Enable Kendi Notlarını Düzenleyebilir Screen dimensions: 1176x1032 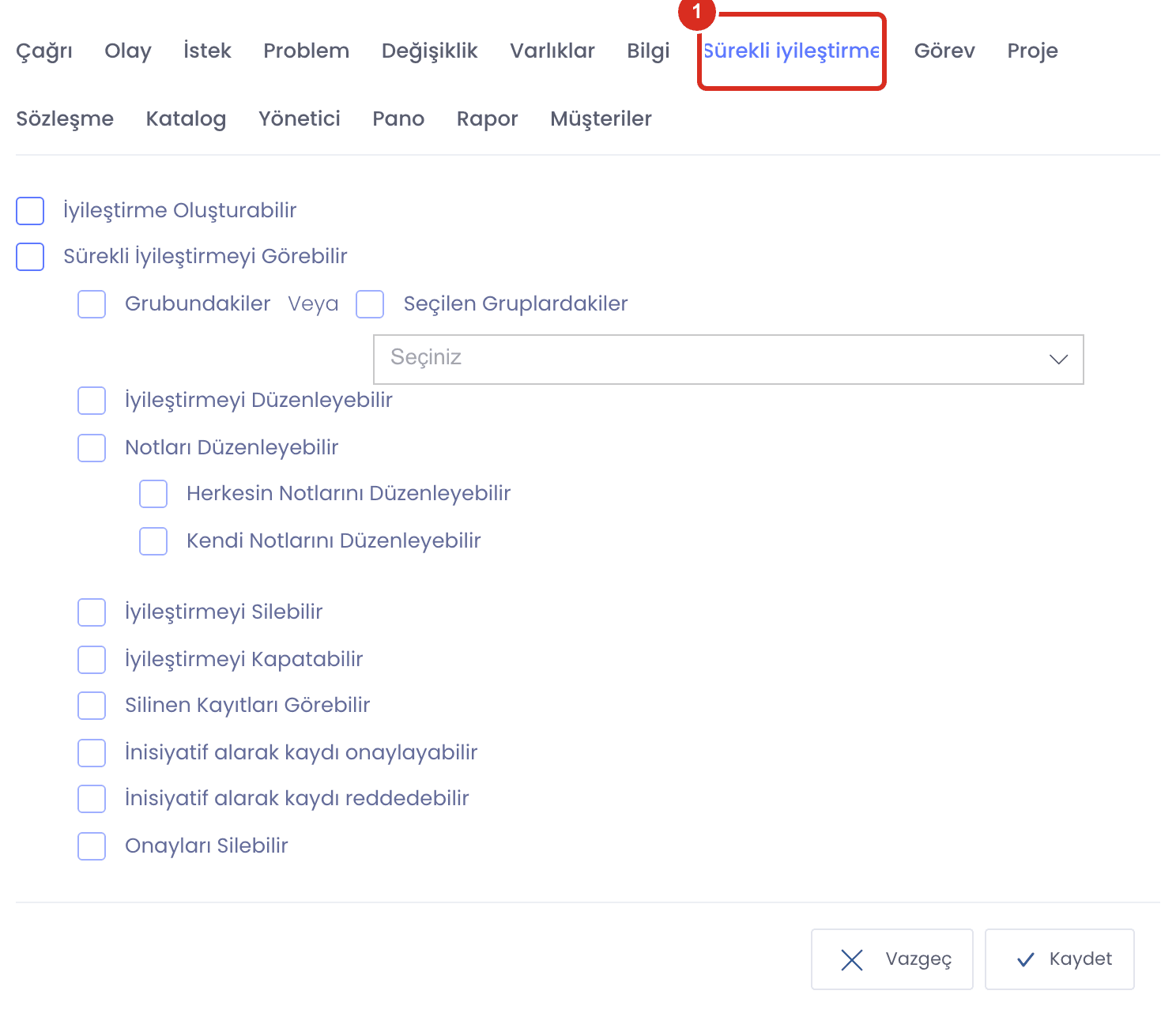click(153, 541)
